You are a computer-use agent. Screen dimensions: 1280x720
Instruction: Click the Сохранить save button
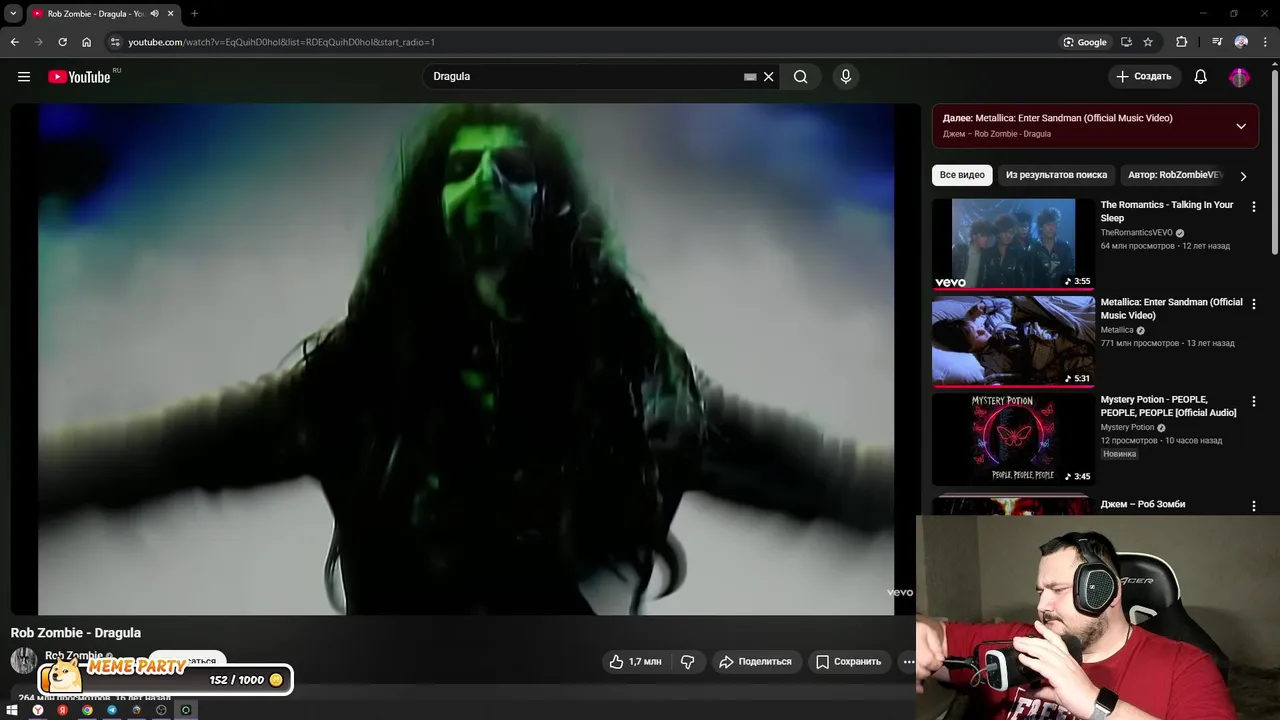[849, 661]
